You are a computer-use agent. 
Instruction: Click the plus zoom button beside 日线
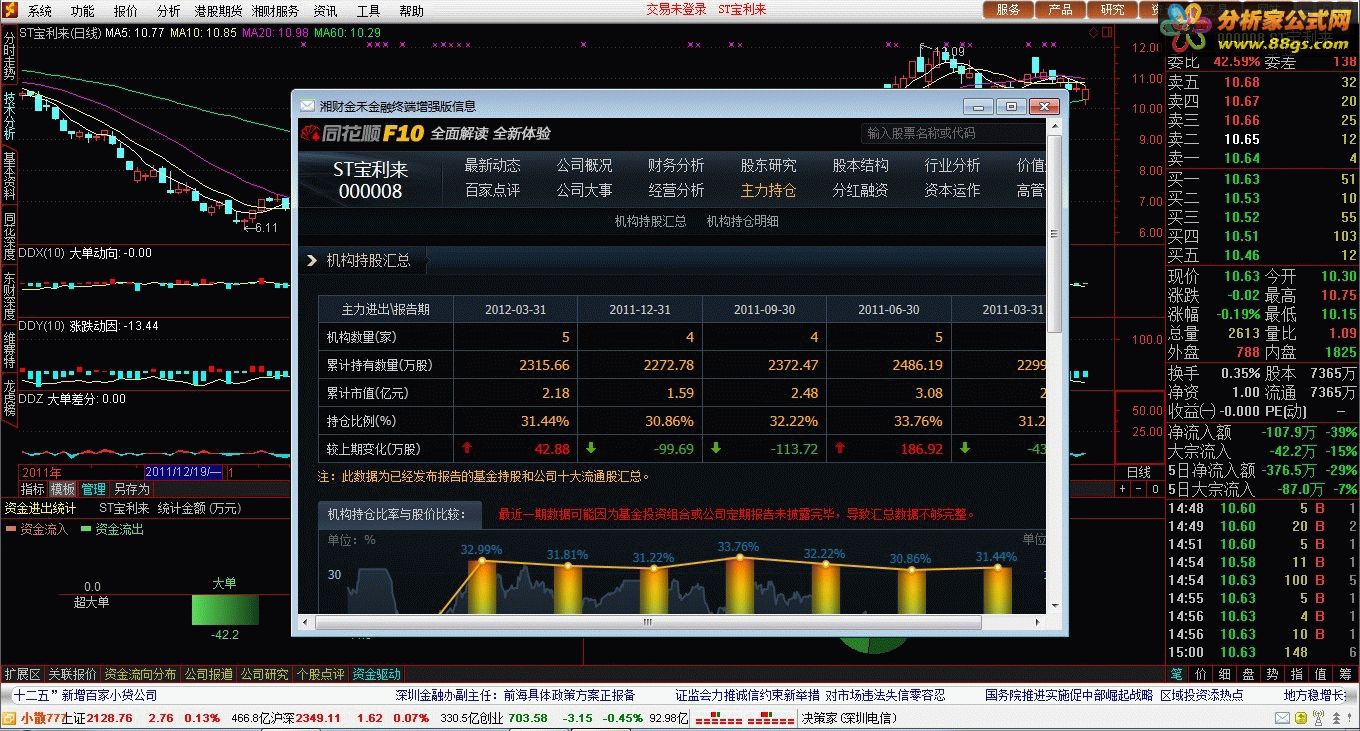click(1123, 489)
